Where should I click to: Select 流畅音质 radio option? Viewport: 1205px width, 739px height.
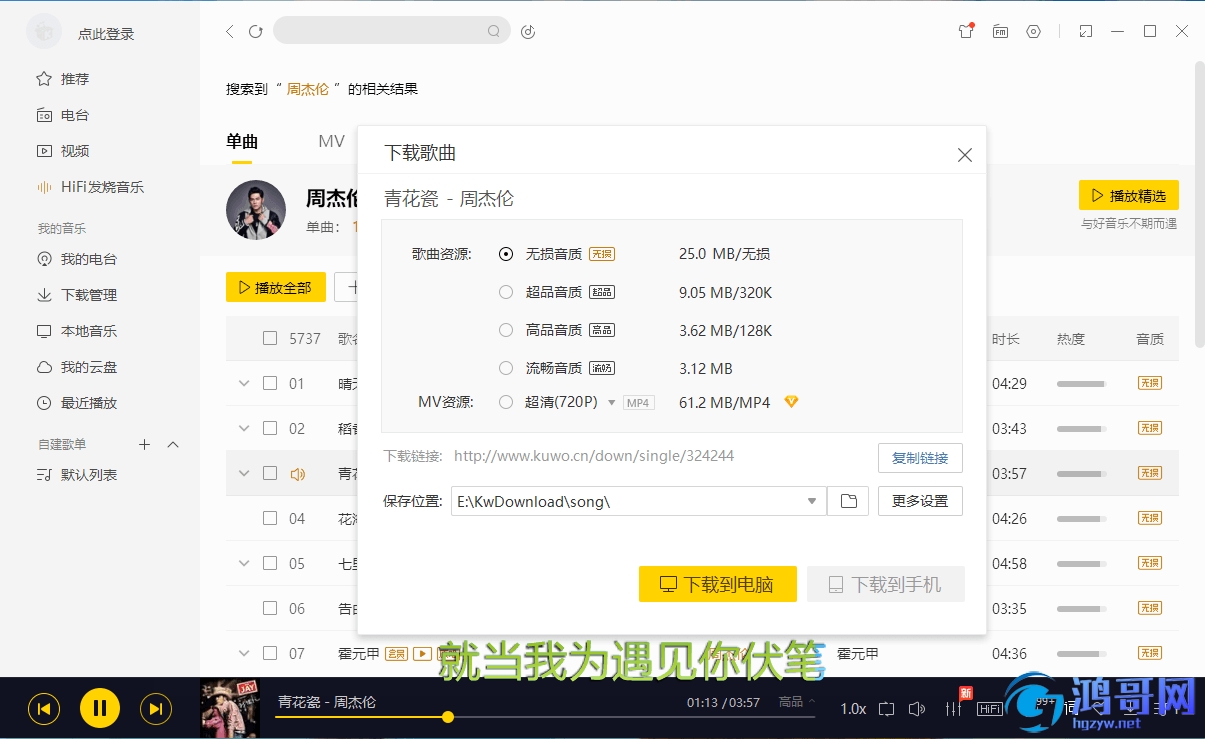click(x=506, y=368)
